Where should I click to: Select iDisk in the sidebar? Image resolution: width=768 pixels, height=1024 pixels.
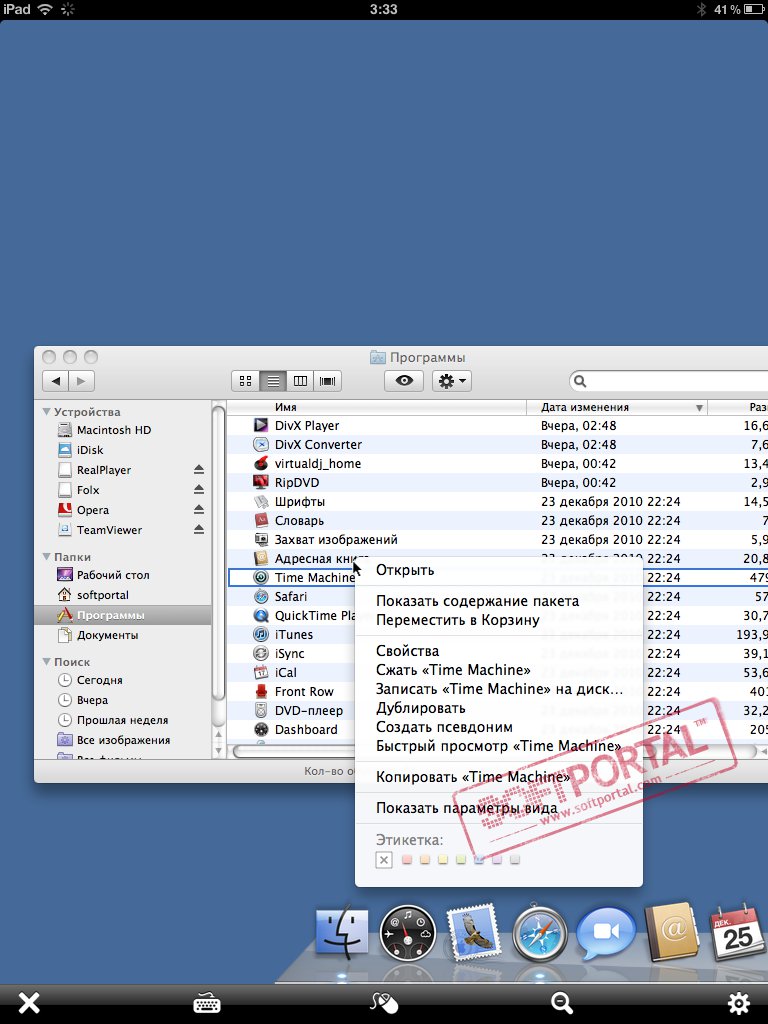coord(90,450)
